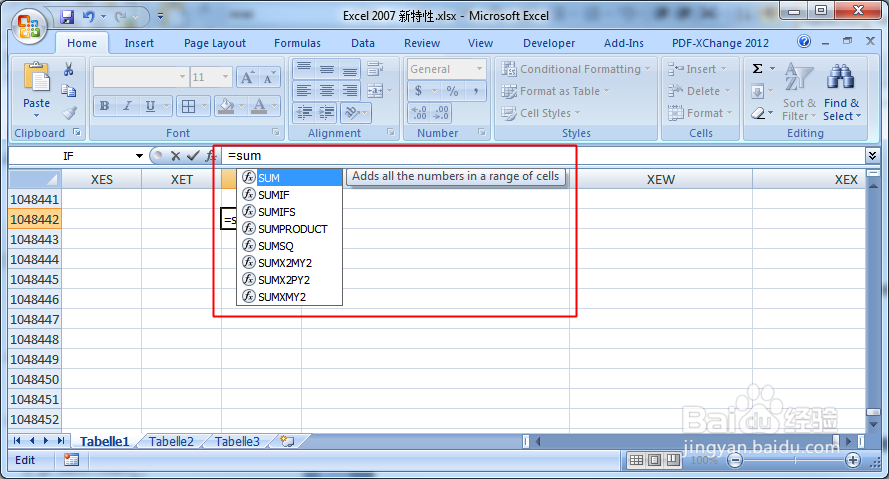Screen dimensions: 889x479
Task: Apply Accounting dollar number format
Action: (418, 91)
